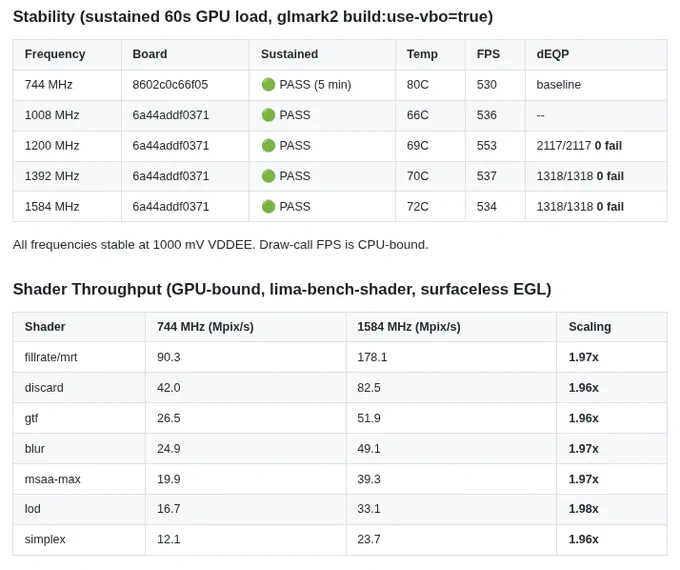Select the simplex shader row label

click(45, 539)
